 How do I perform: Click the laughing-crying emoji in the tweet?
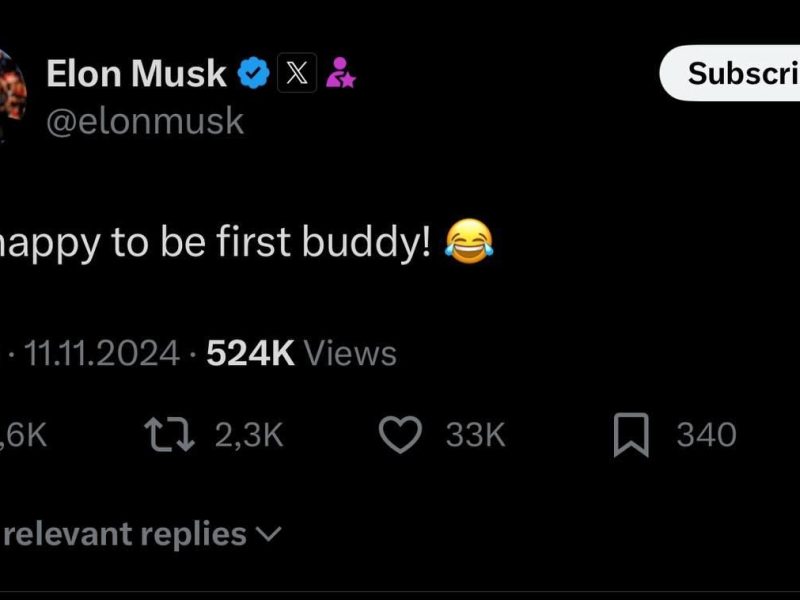pyautogui.click(x=470, y=244)
